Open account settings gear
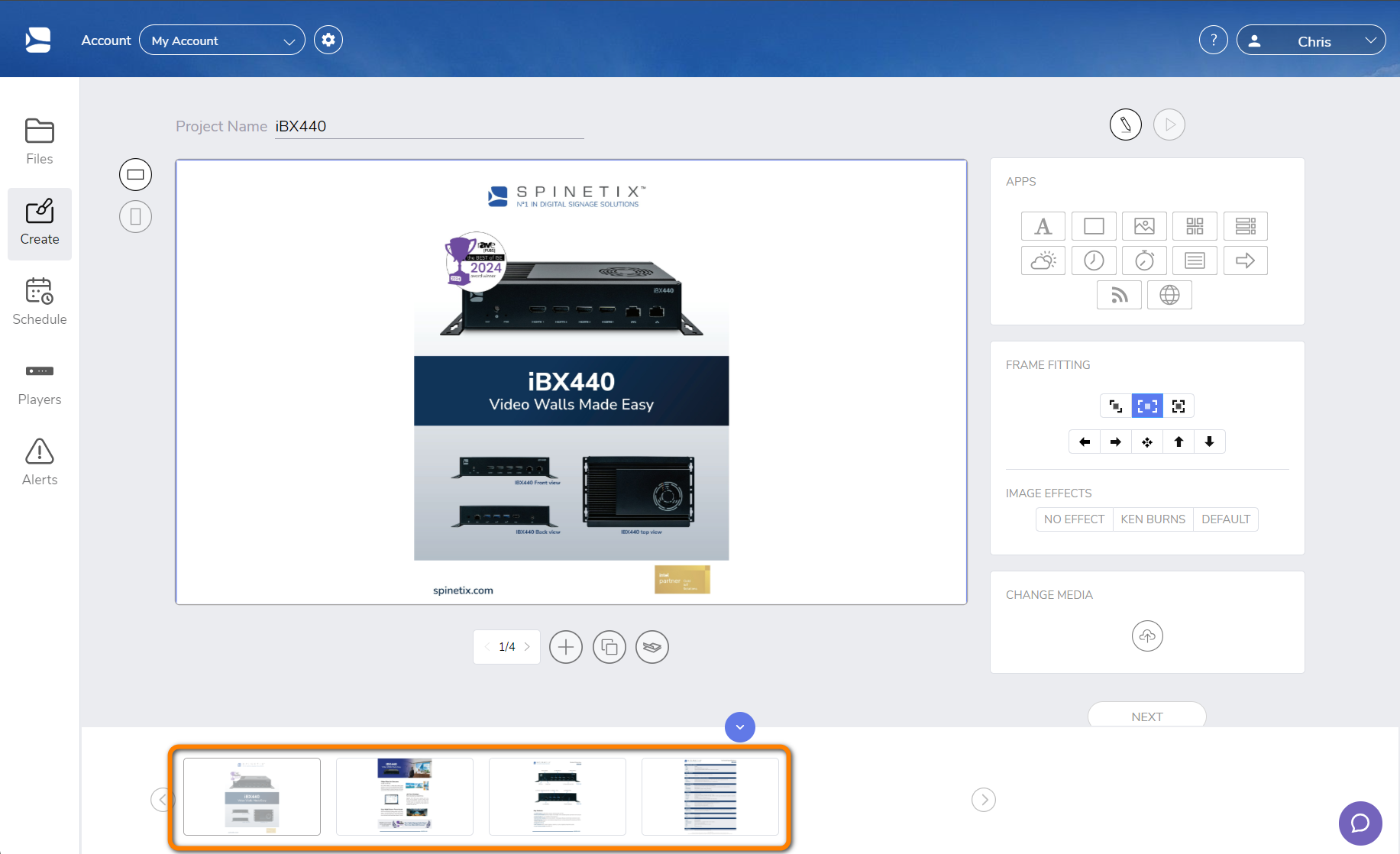The height and width of the screenshot is (854, 1400). [328, 40]
